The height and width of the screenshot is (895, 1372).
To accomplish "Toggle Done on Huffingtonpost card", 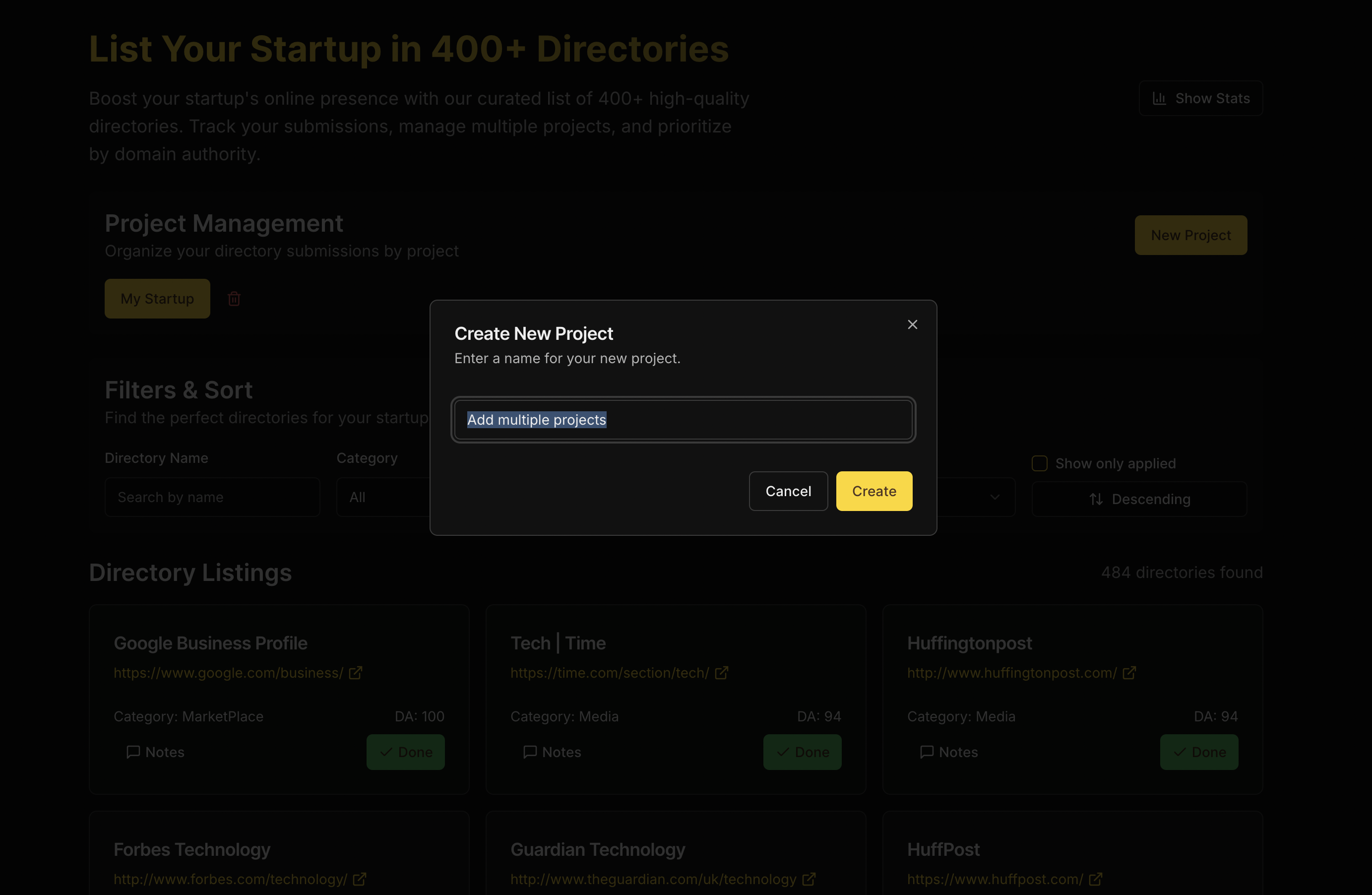I will click(1199, 752).
